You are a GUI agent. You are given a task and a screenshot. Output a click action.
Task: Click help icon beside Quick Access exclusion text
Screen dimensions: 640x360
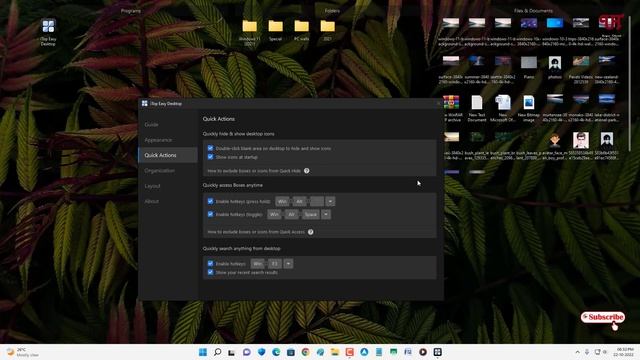pyautogui.click(x=311, y=232)
